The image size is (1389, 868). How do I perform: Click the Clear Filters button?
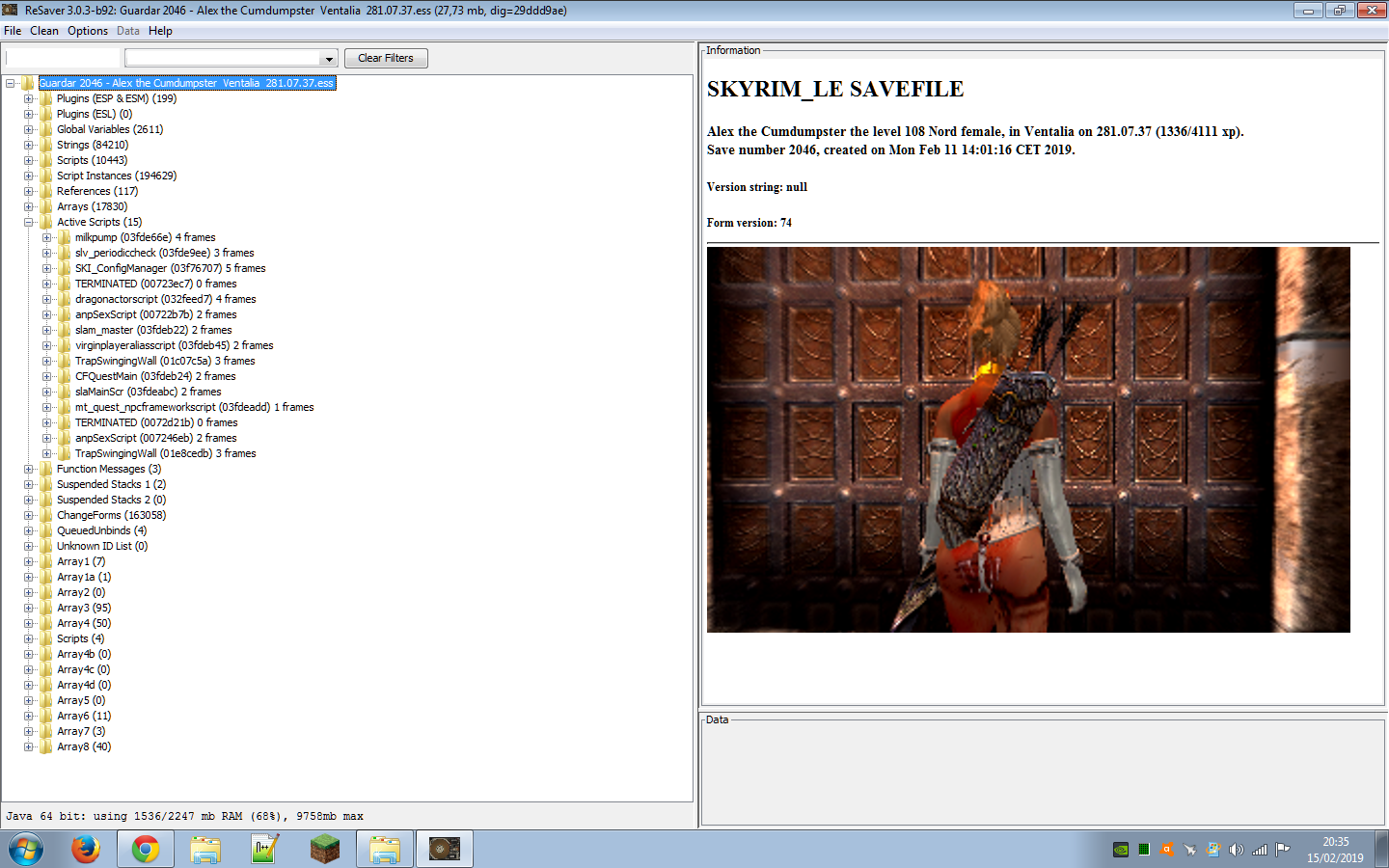[x=386, y=58]
